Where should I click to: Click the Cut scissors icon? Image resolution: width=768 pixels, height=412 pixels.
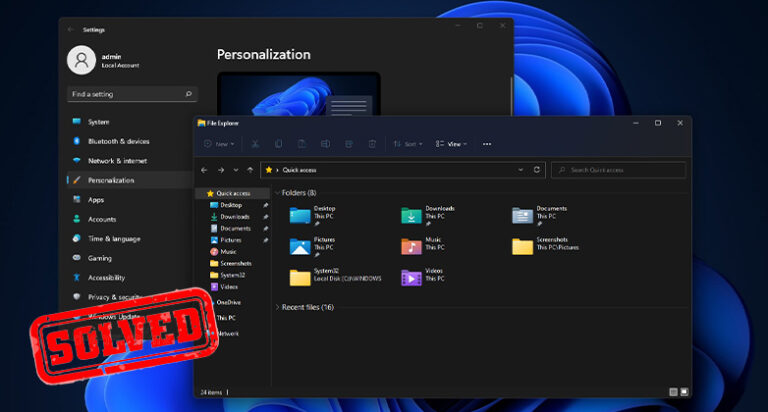coord(255,144)
